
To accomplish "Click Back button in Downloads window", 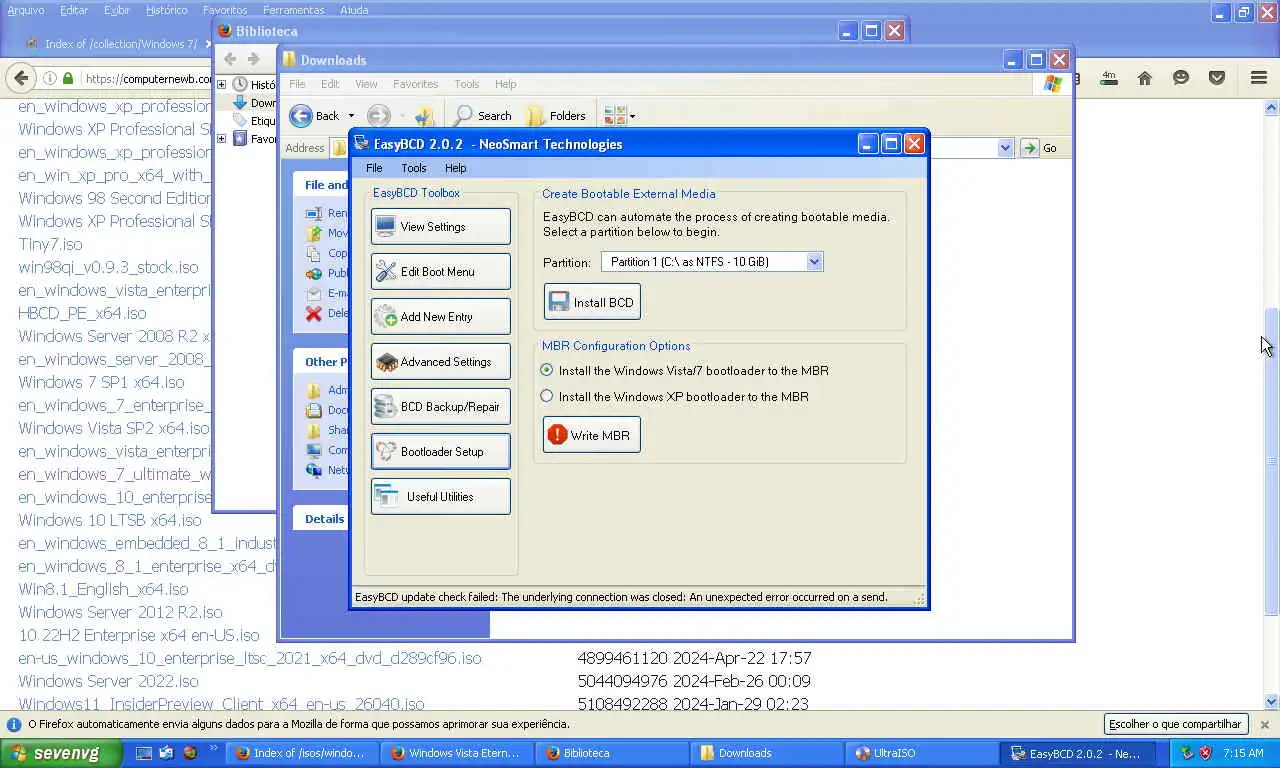I will pos(315,116).
